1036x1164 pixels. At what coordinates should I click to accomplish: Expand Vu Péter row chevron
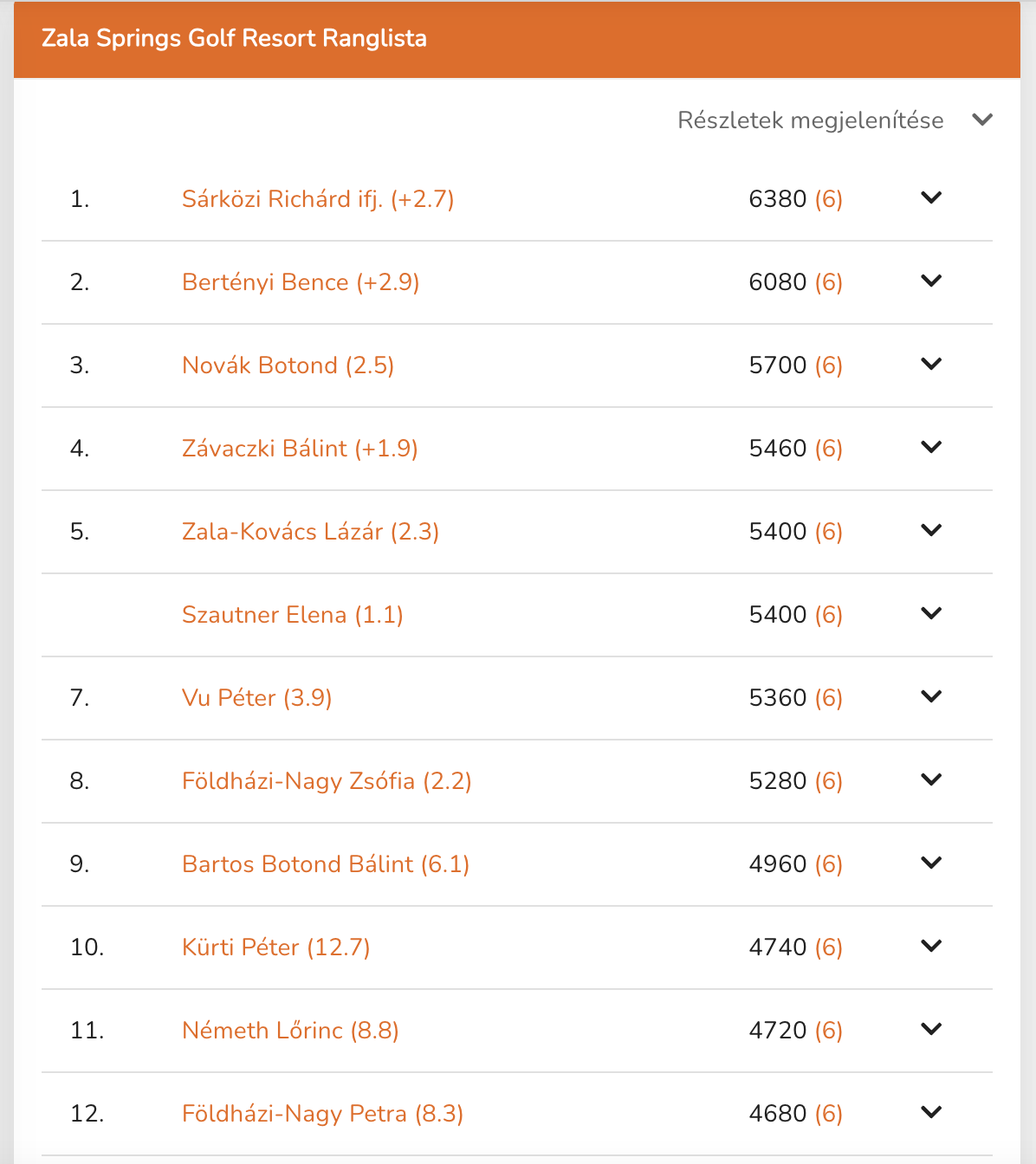click(931, 697)
